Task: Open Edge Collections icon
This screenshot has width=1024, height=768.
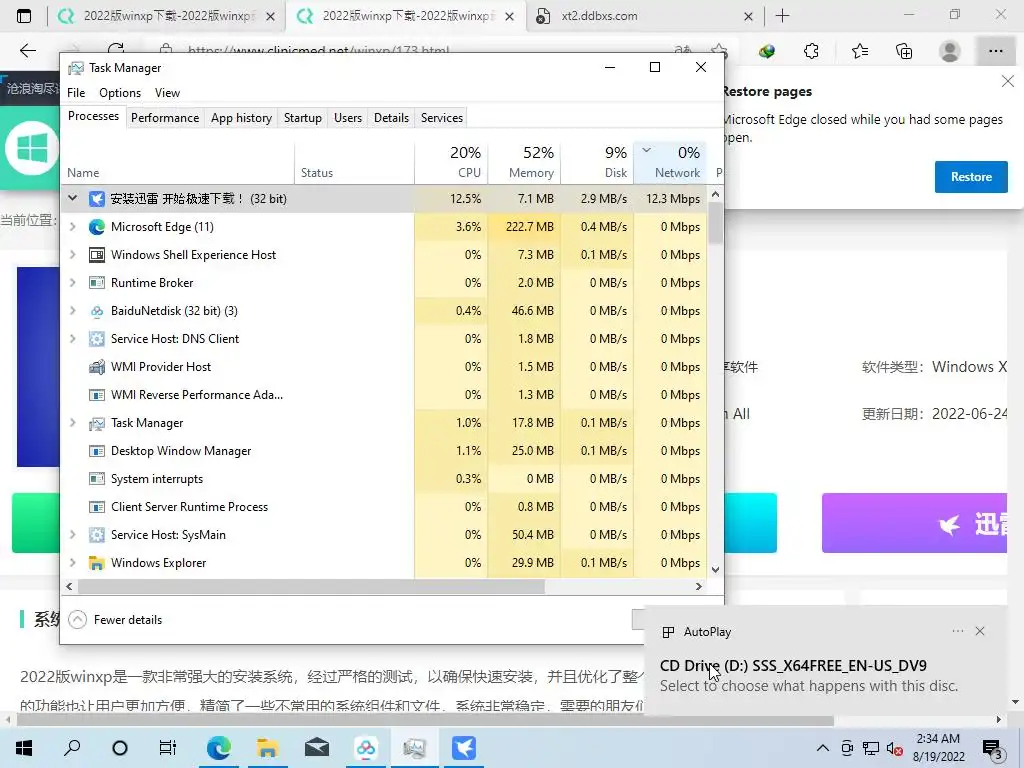Action: coord(904,51)
